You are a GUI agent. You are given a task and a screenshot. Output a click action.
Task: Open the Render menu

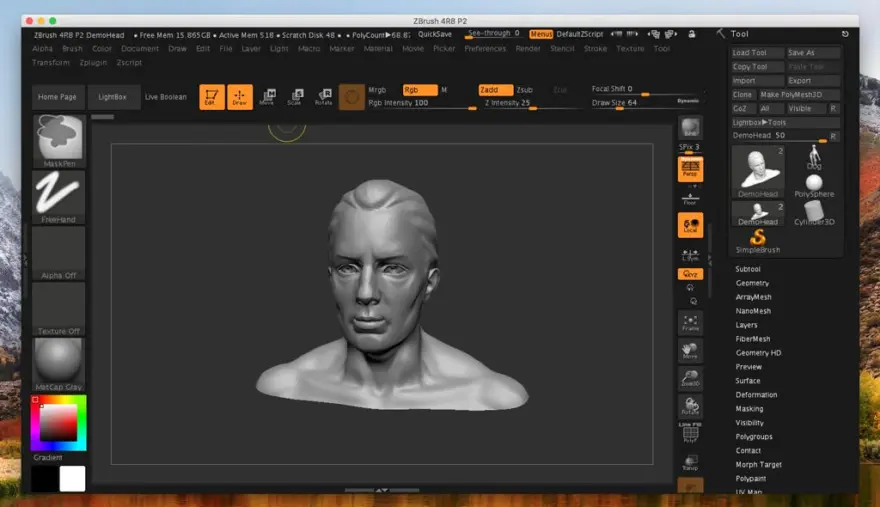[x=528, y=49]
